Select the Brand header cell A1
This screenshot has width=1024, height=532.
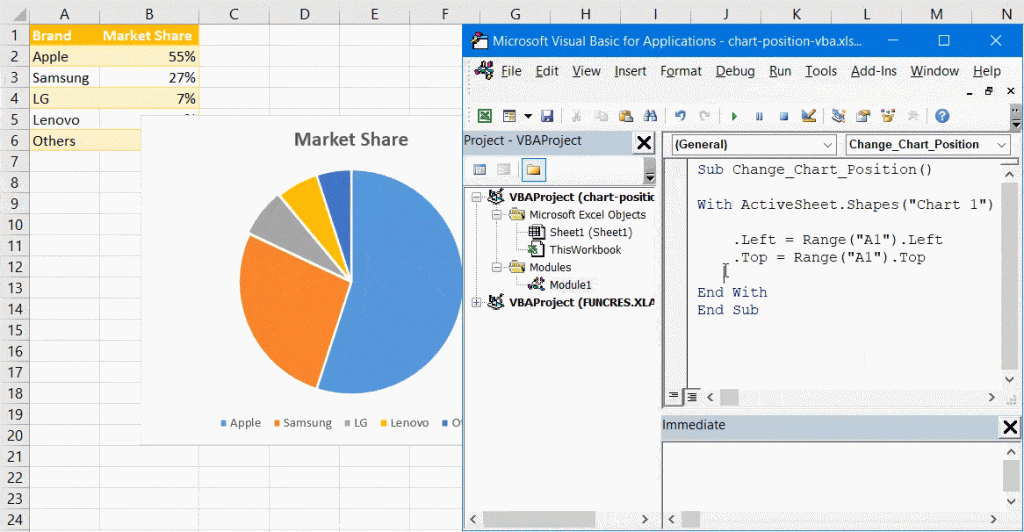(x=64, y=35)
